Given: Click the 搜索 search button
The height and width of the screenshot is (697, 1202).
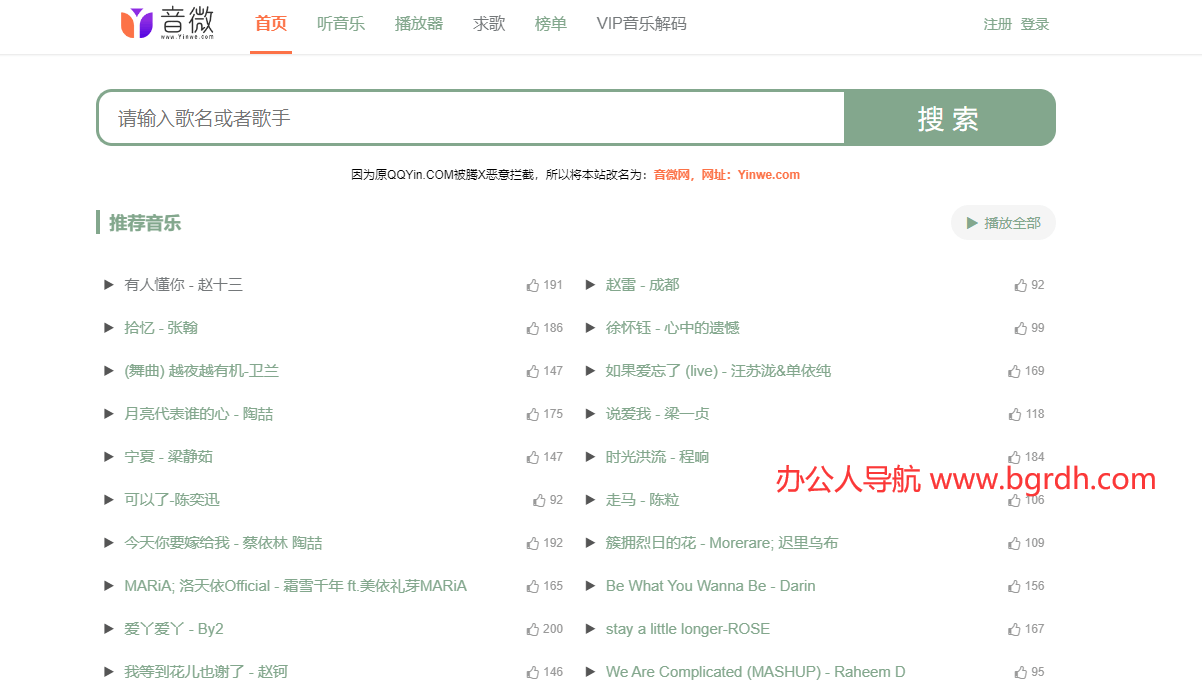Looking at the screenshot, I should [x=949, y=118].
